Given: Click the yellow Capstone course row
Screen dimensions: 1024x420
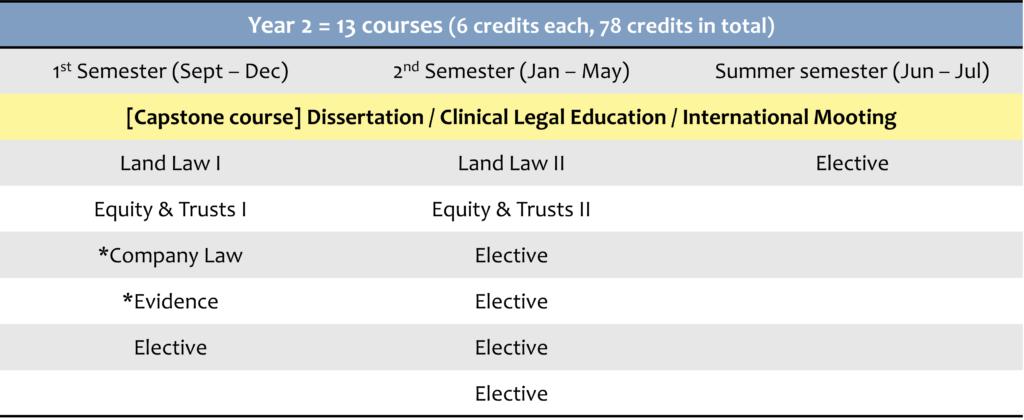Looking at the screenshot, I should [511, 118].
